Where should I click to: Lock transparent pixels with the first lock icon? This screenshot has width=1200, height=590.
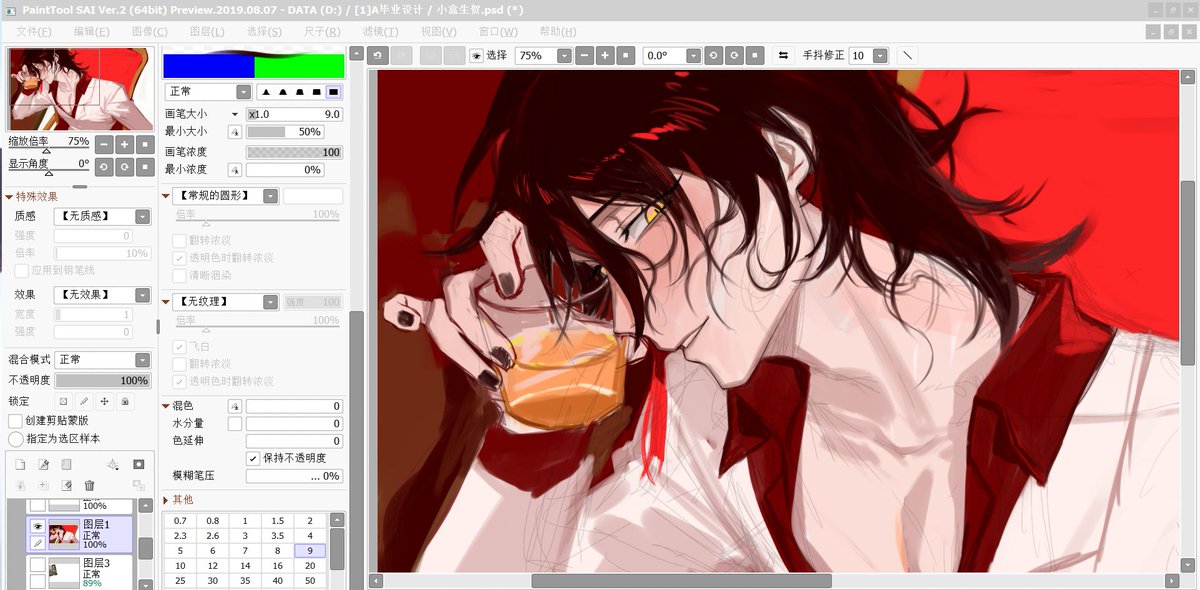point(63,401)
